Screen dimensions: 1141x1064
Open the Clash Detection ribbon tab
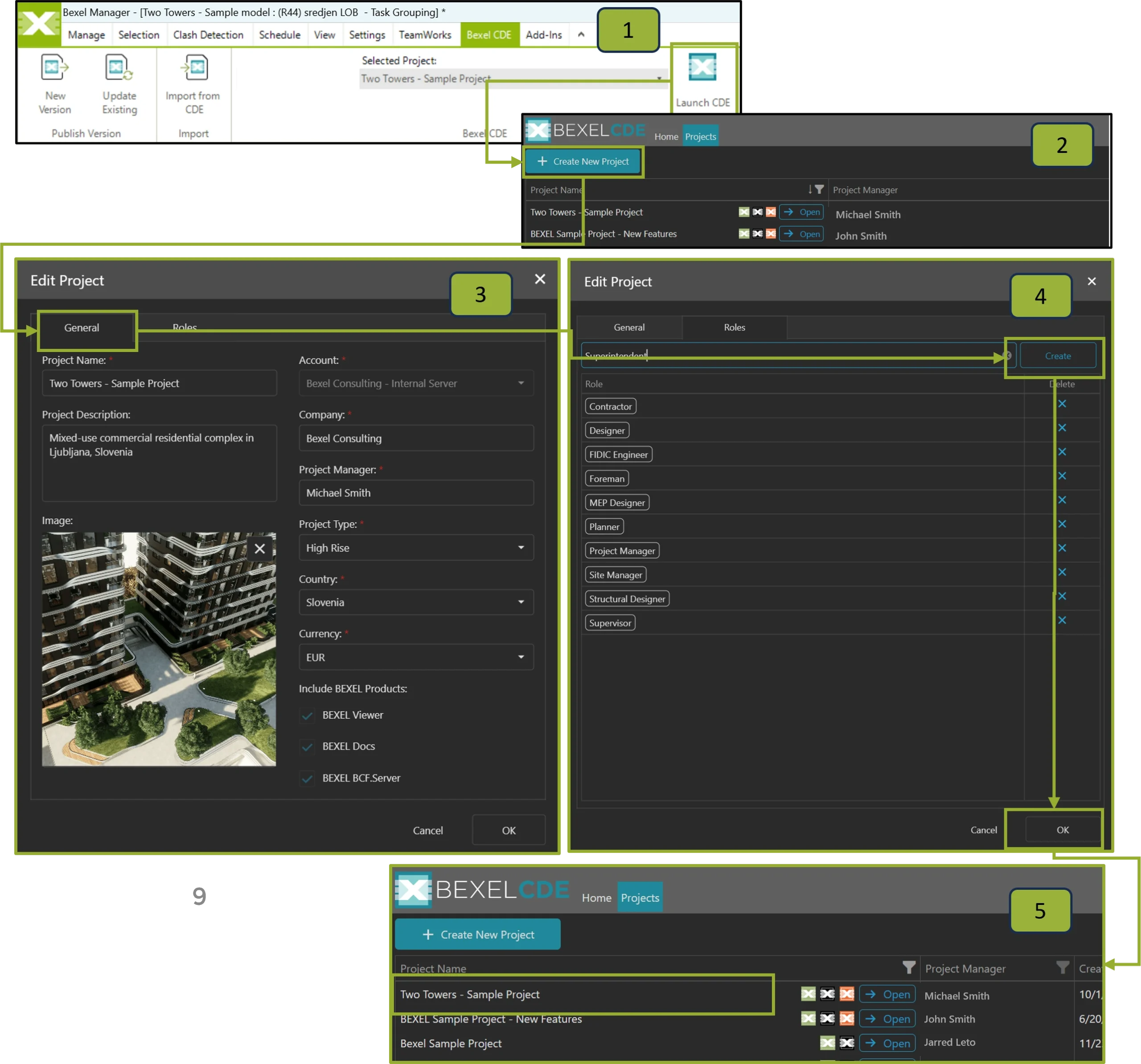[208, 35]
